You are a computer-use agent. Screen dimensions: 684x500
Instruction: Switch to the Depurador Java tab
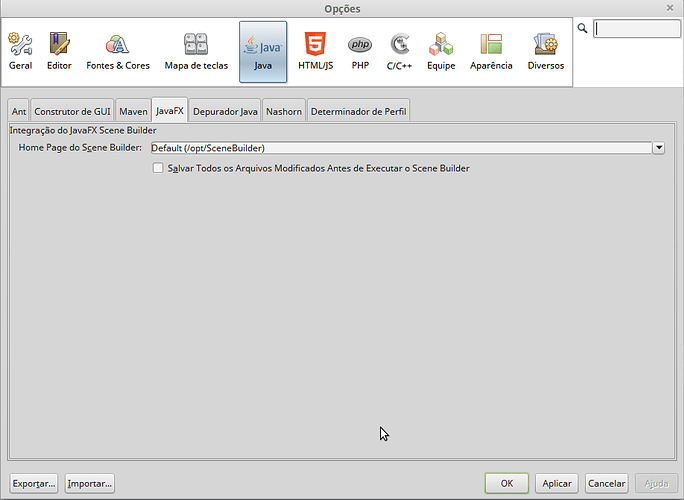(225, 111)
